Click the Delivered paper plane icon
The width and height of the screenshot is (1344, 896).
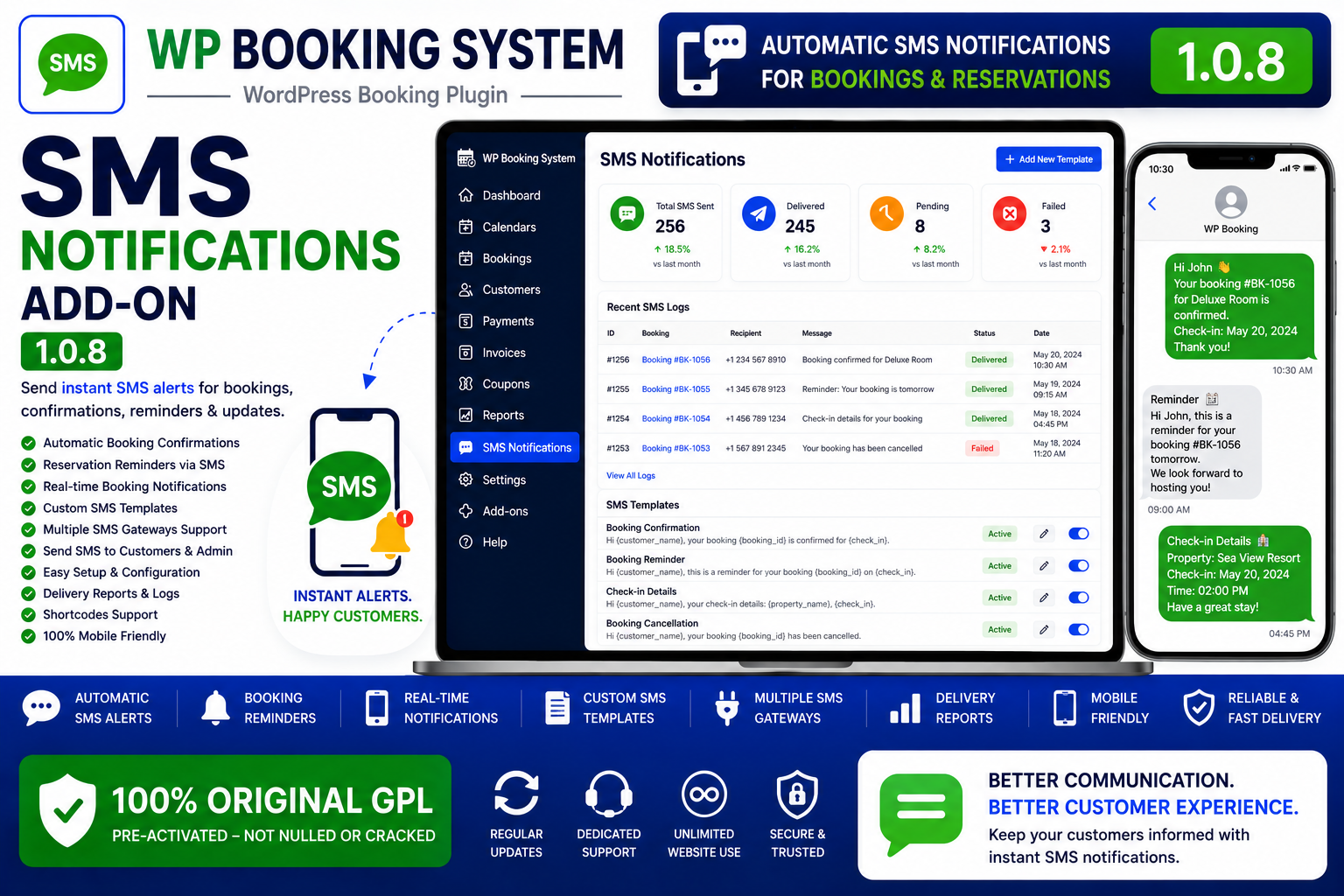pyautogui.click(x=759, y=213)
